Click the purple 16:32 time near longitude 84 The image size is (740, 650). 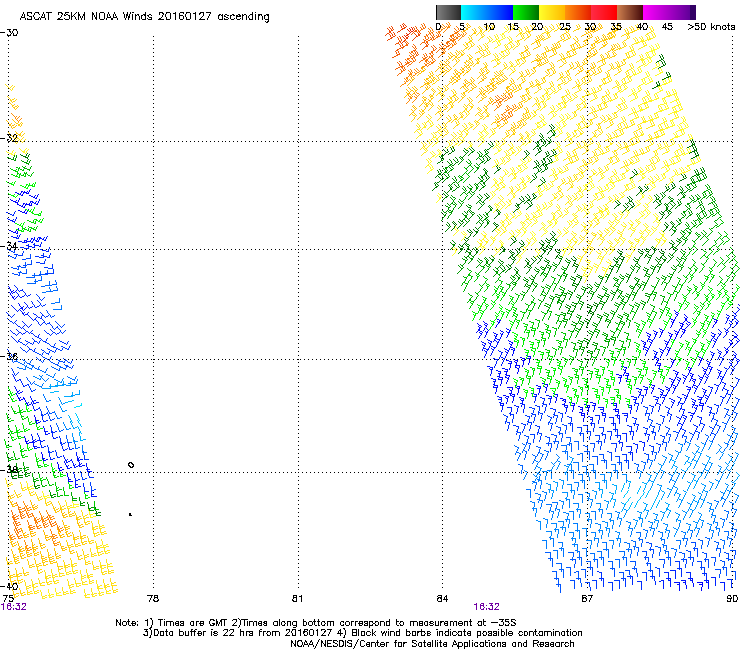click(x=487, y=607)
